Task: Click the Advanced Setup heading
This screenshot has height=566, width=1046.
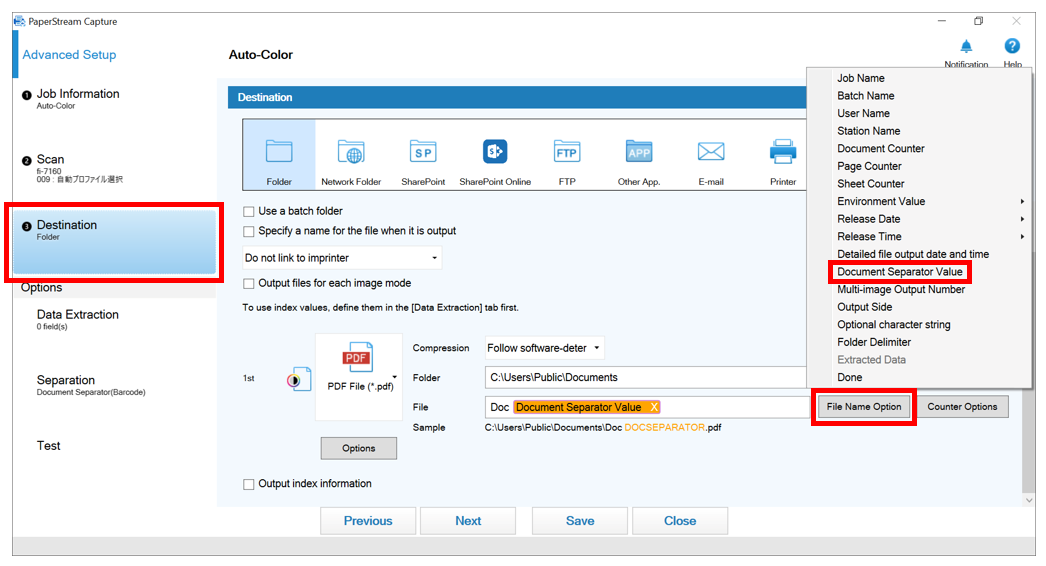Action: coord(69,55)
